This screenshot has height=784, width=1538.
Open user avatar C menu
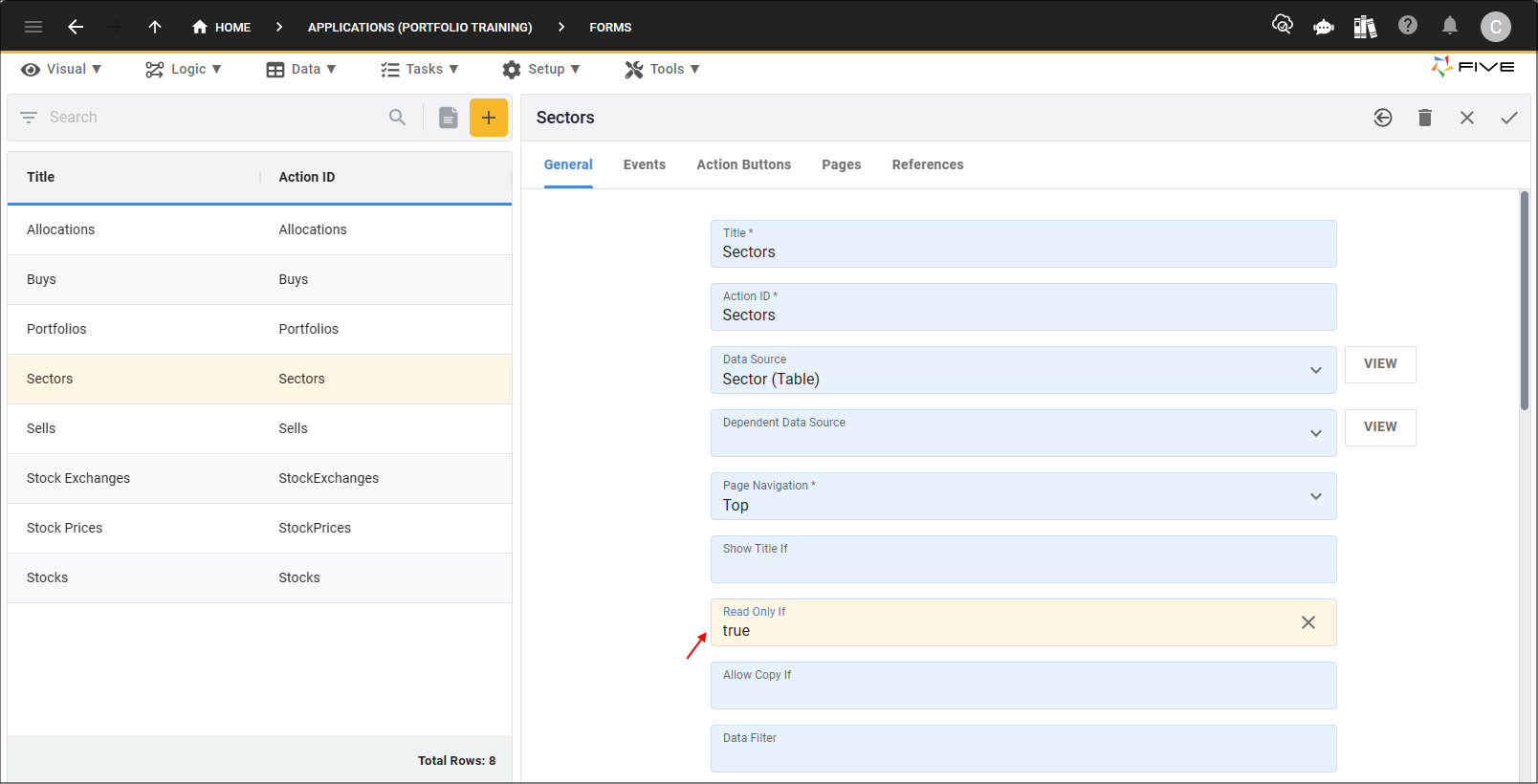(1496, 27)
